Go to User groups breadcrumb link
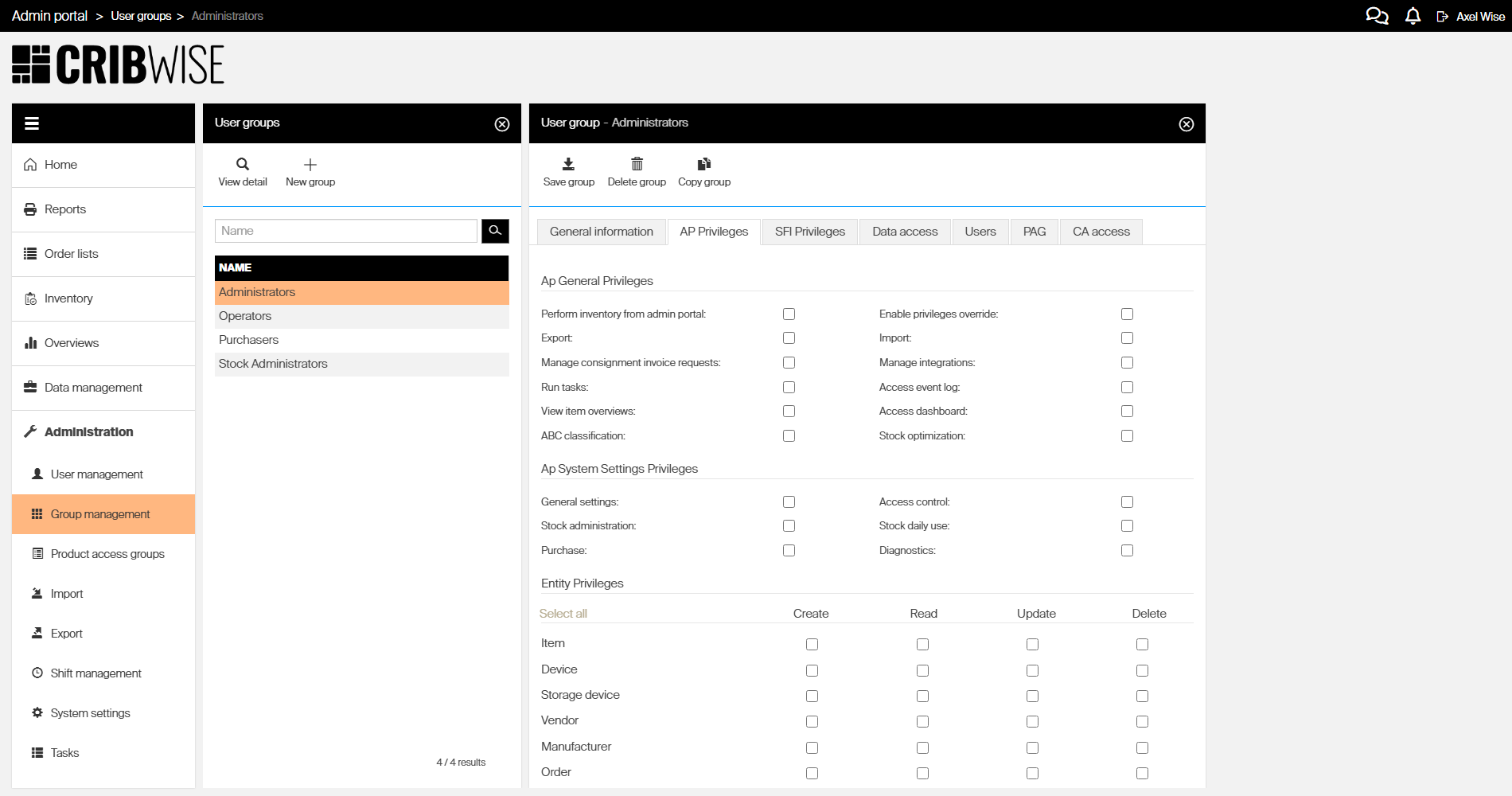Image resolution: width=1512 pixels, height=796 pixels. (141, 16)
